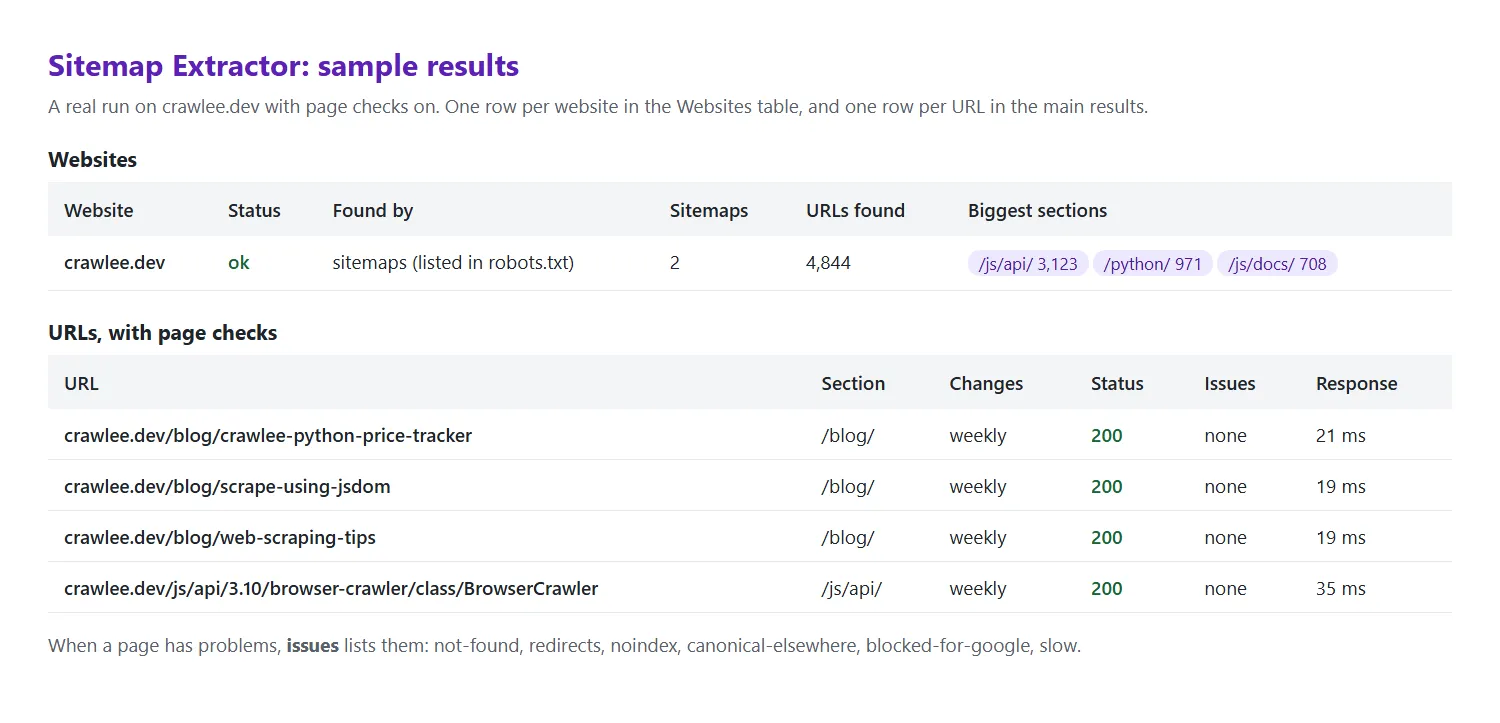The height and width of the screenshot is (723, 1500).
Task: Click the "200" status in BrowserCrawler row
Action: tap(1107, 589)
